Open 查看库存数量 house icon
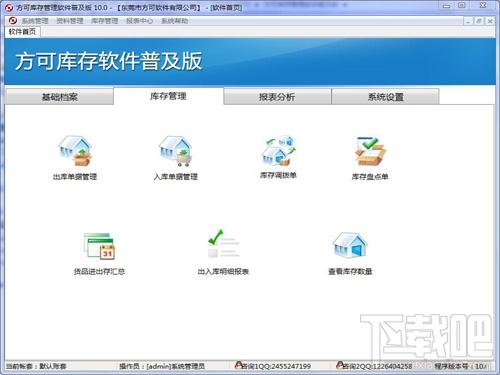This screenshot has width=500, height=375. pos(350,245)
